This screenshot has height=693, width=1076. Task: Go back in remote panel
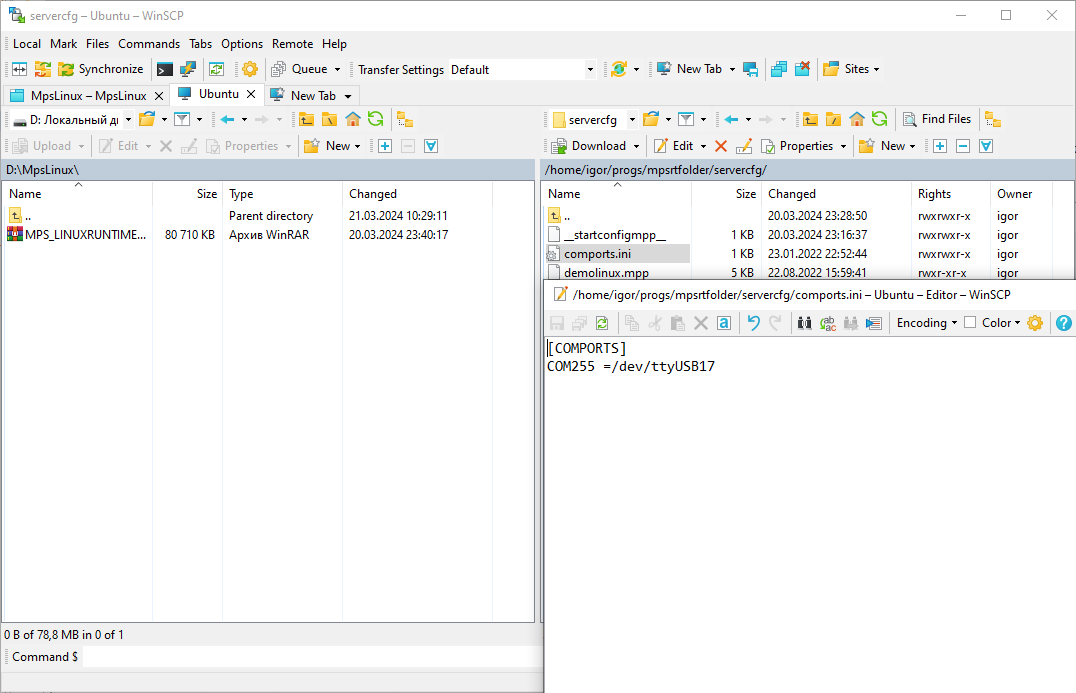coord(732,120)
